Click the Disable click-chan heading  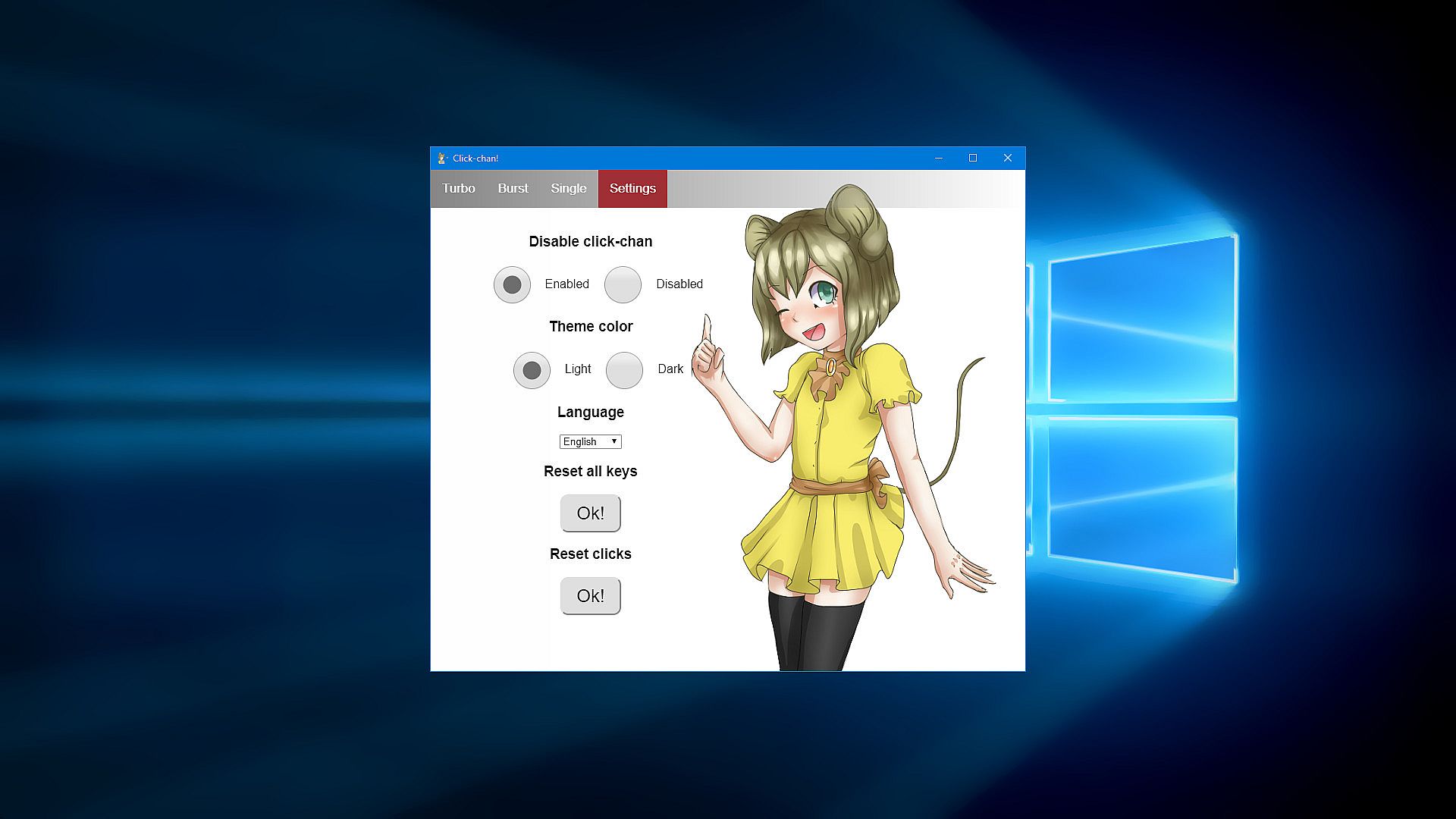pos(590,242)
